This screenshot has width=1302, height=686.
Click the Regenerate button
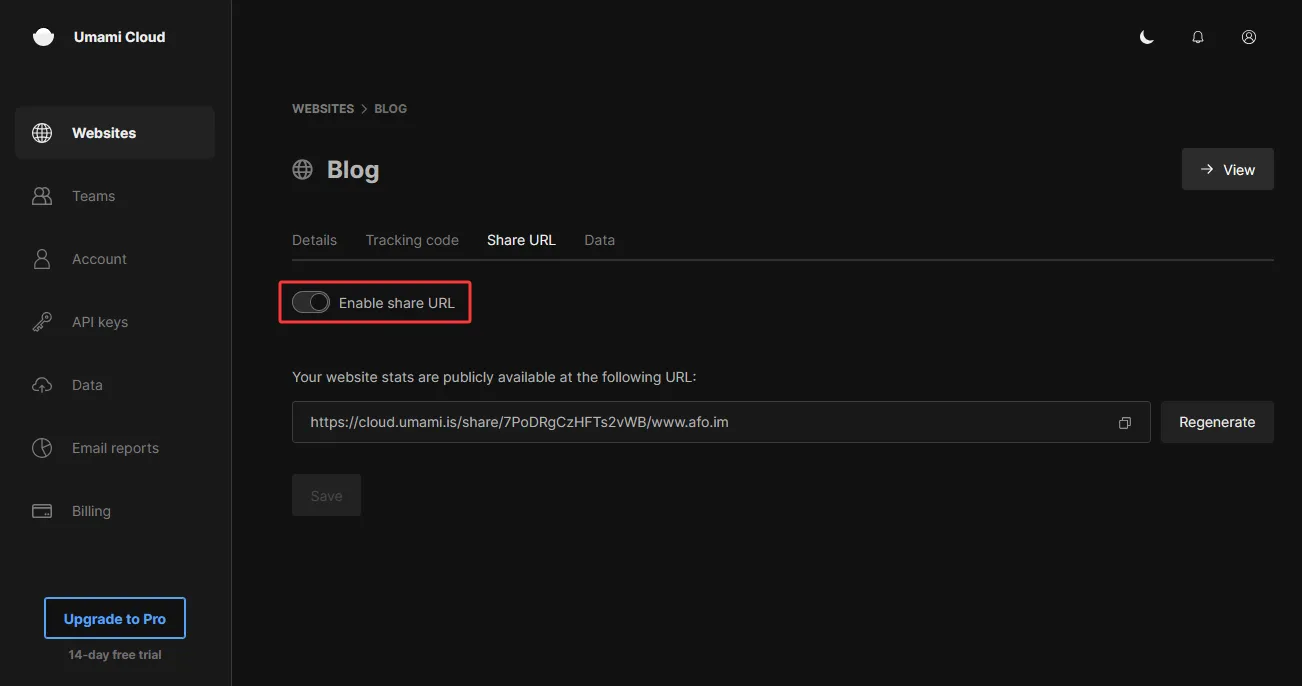coord(1216,422)
